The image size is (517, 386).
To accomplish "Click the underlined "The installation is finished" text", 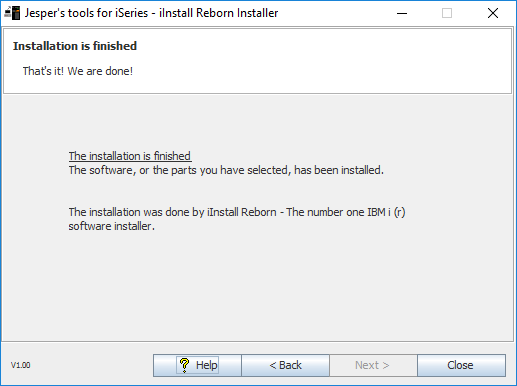I will coord(130,156).
